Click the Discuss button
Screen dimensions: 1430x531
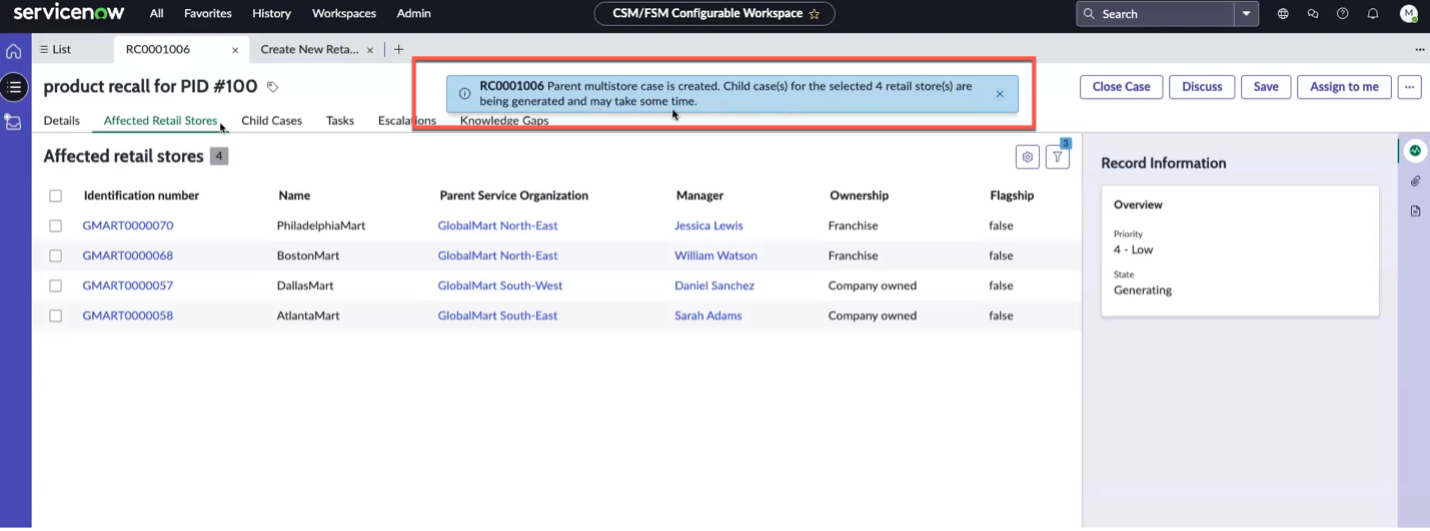1202,87
